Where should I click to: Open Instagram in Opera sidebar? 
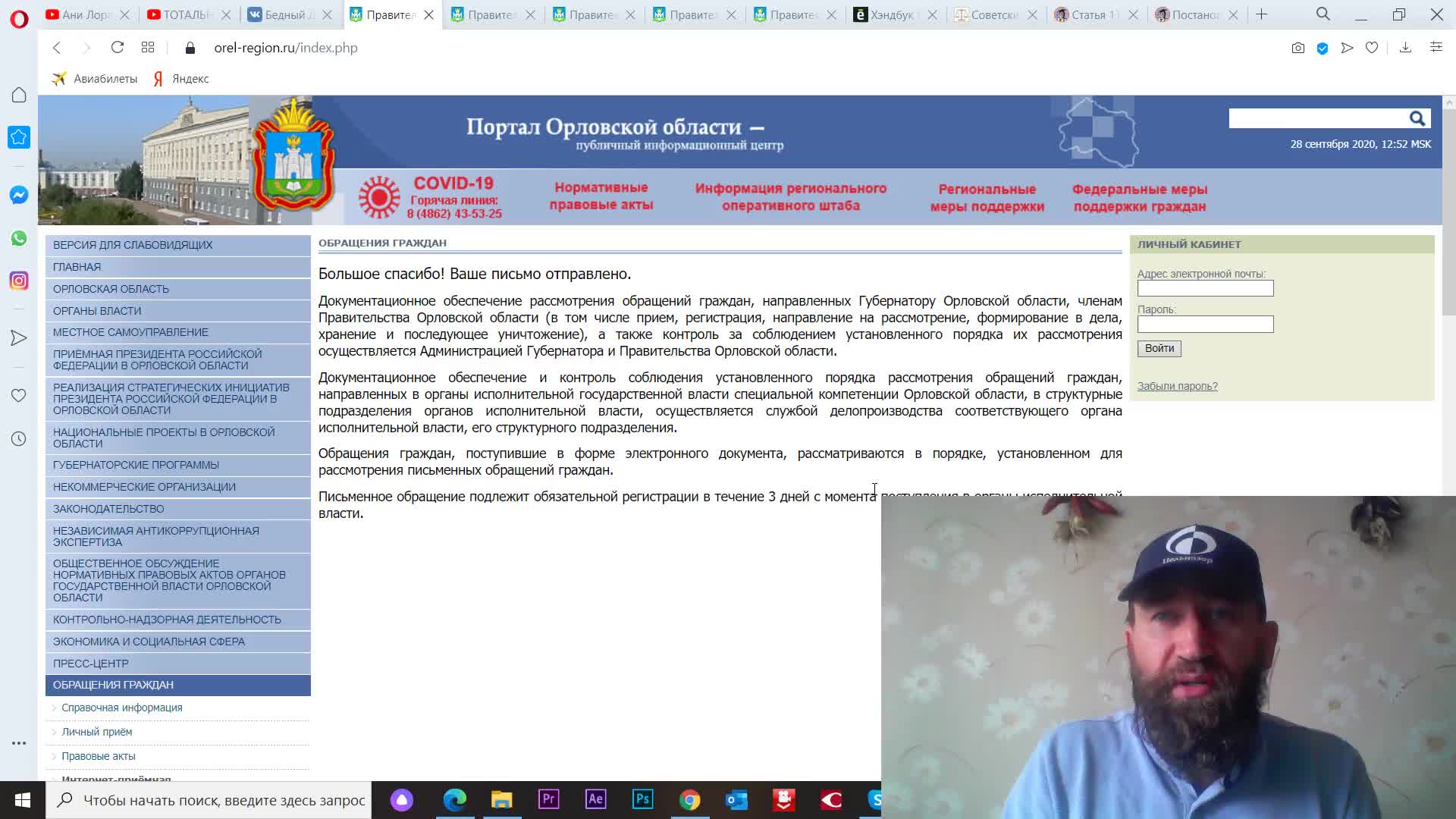[19, 281]
